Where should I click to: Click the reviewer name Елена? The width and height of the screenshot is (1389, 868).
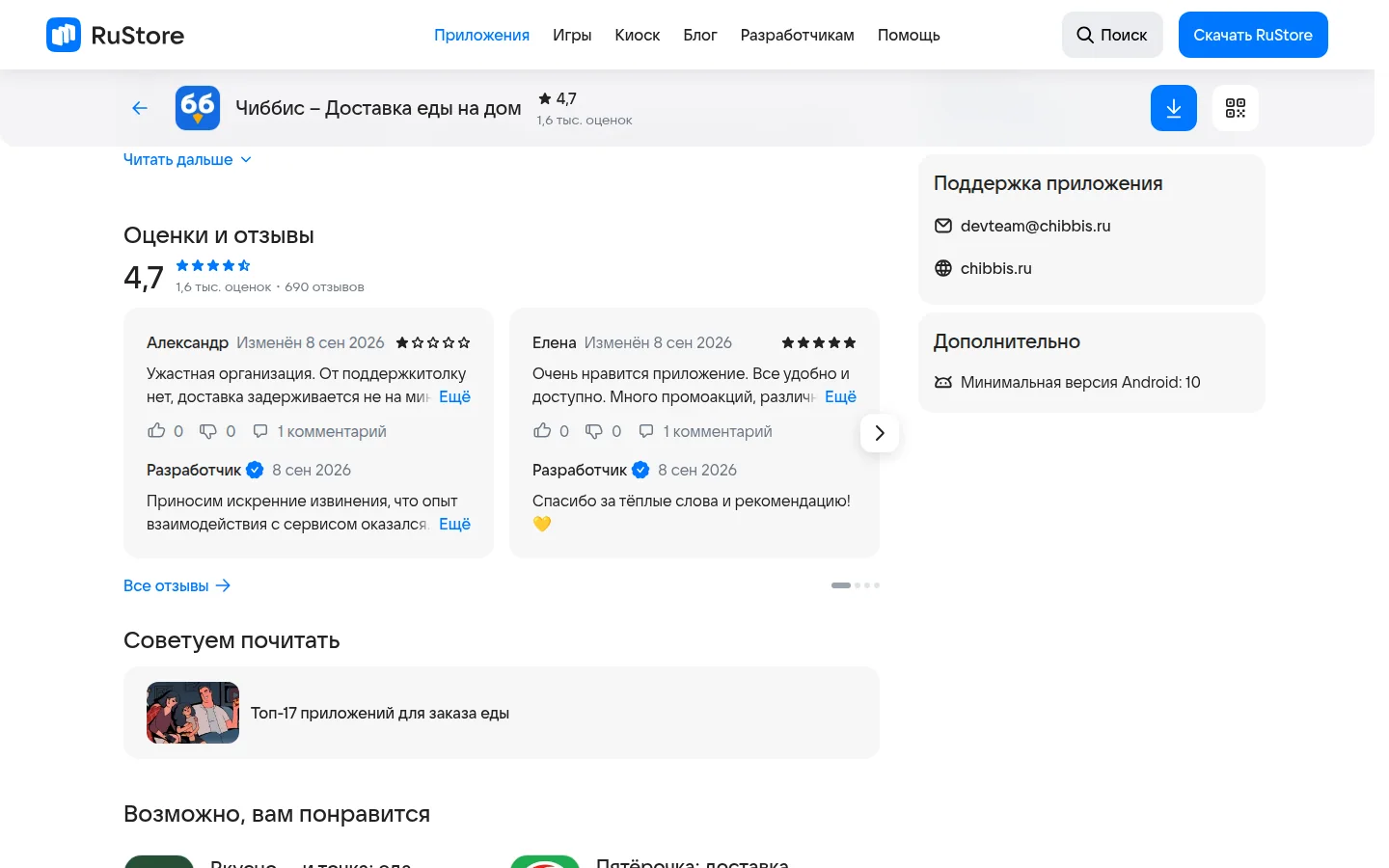point(554,342)
